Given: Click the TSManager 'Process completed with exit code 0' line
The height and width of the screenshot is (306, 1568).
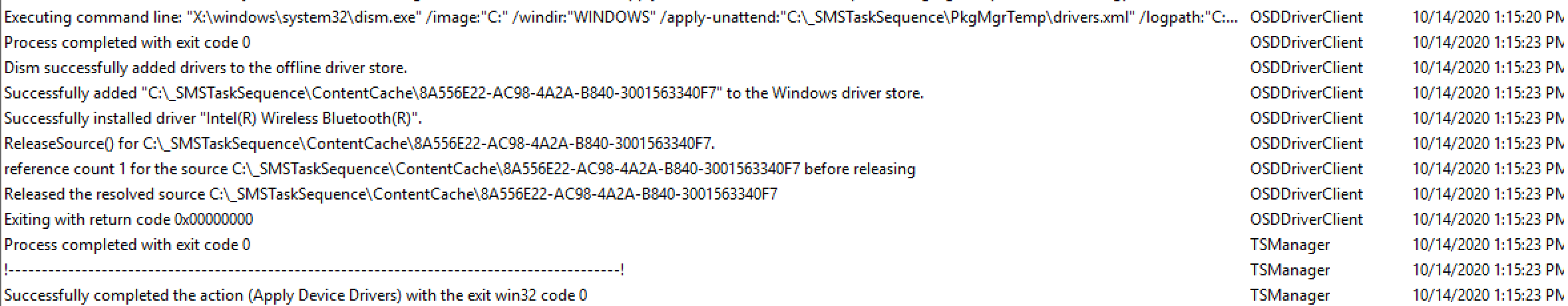Looking at the screenshot, I should tap(127, 245).
